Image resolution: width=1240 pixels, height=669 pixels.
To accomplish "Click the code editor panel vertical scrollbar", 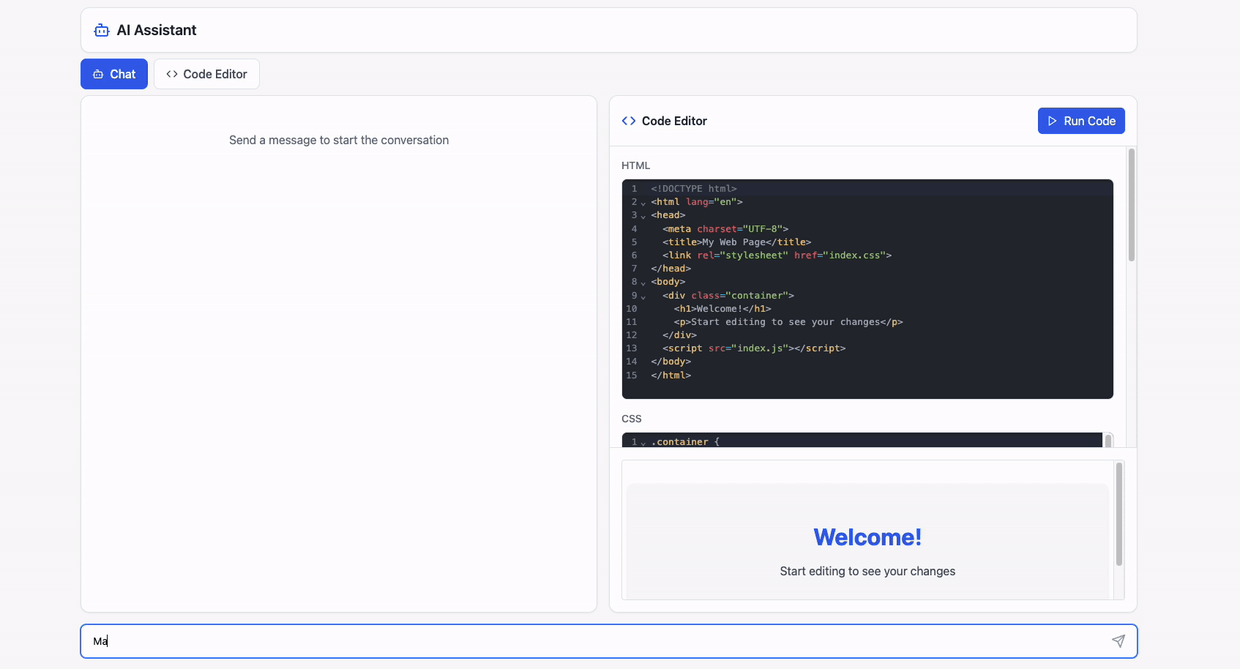I will click(1131, 205).
